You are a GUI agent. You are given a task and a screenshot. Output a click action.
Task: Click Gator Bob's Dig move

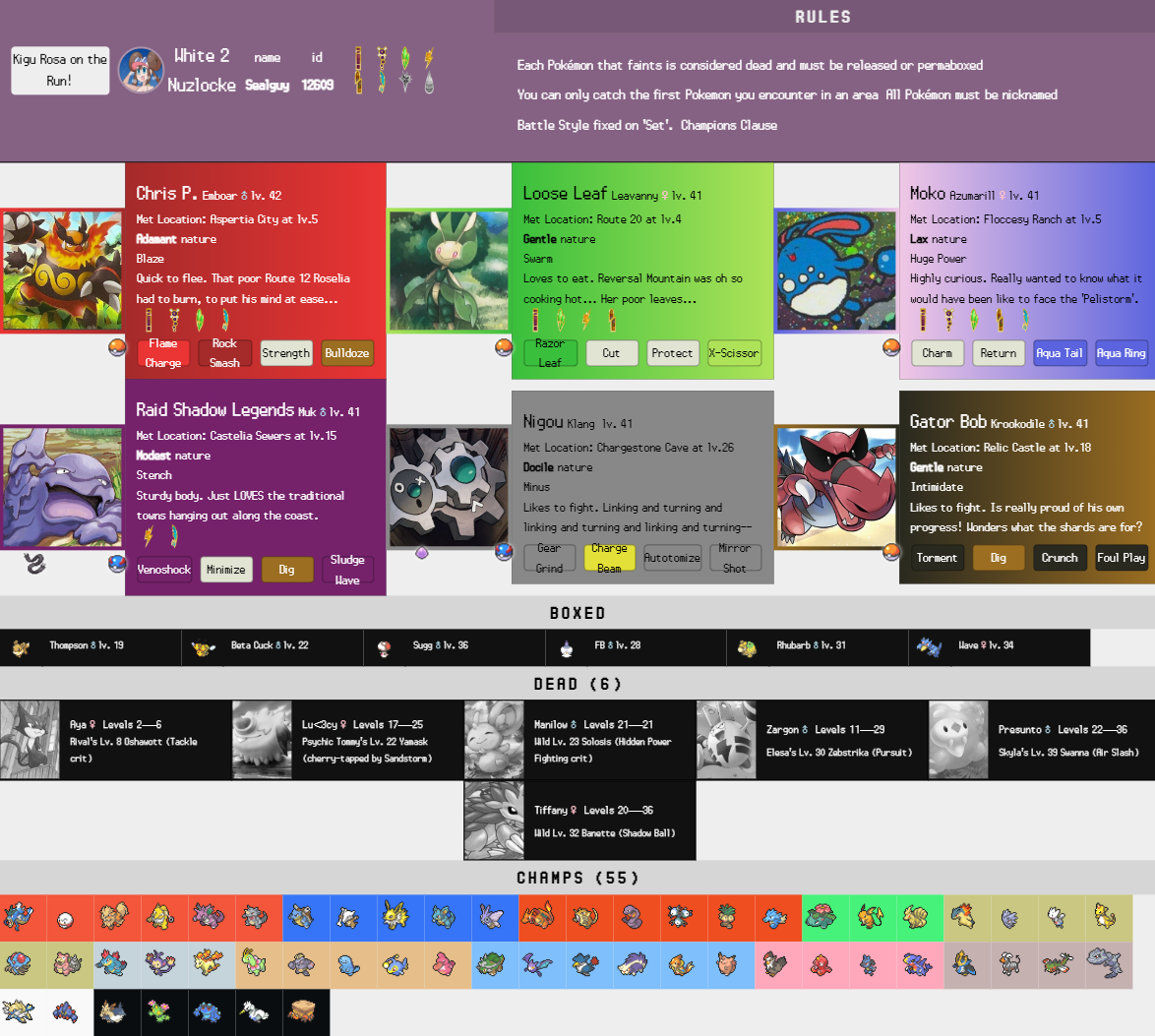pyautogui.click(x=999, y=558)
